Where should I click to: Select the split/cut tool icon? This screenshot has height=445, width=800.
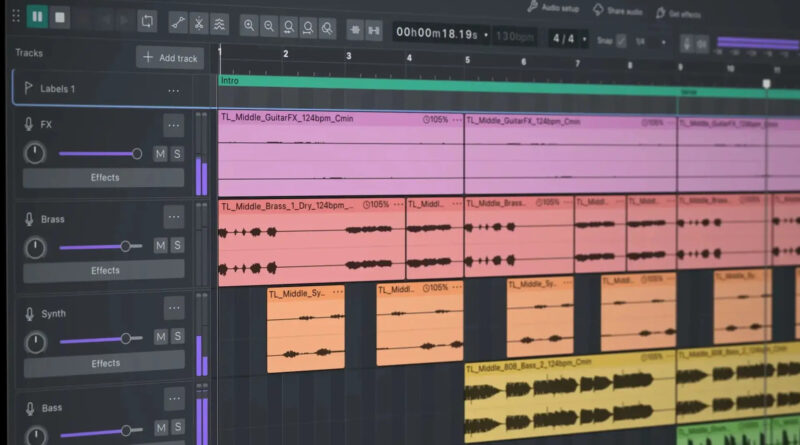point(199,23)
